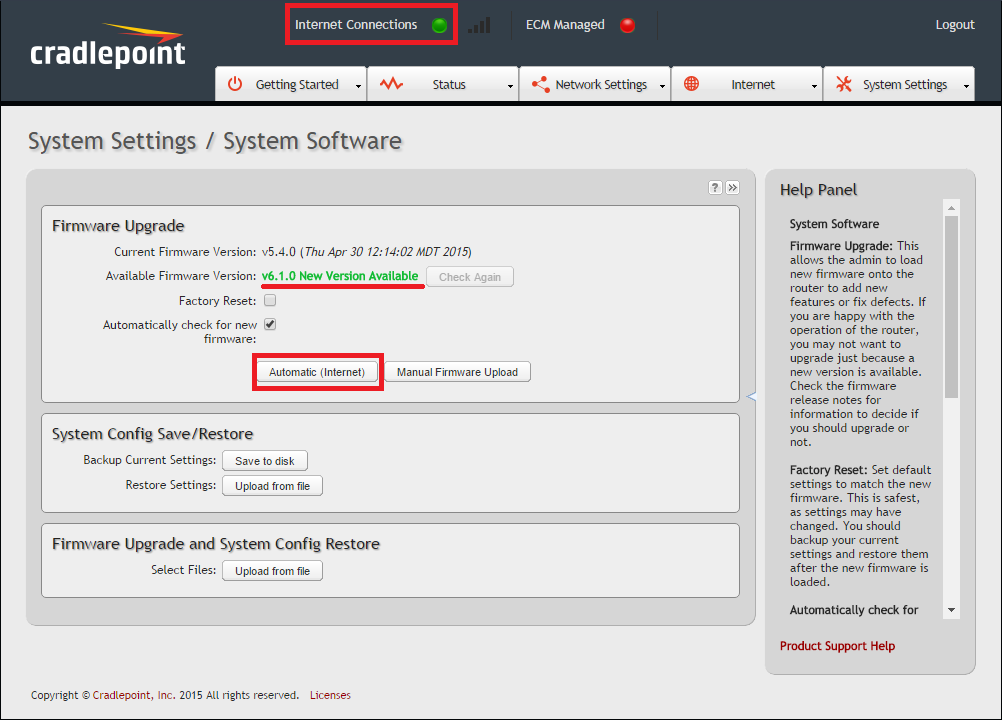Open the Internet menu

coord(747,84)
